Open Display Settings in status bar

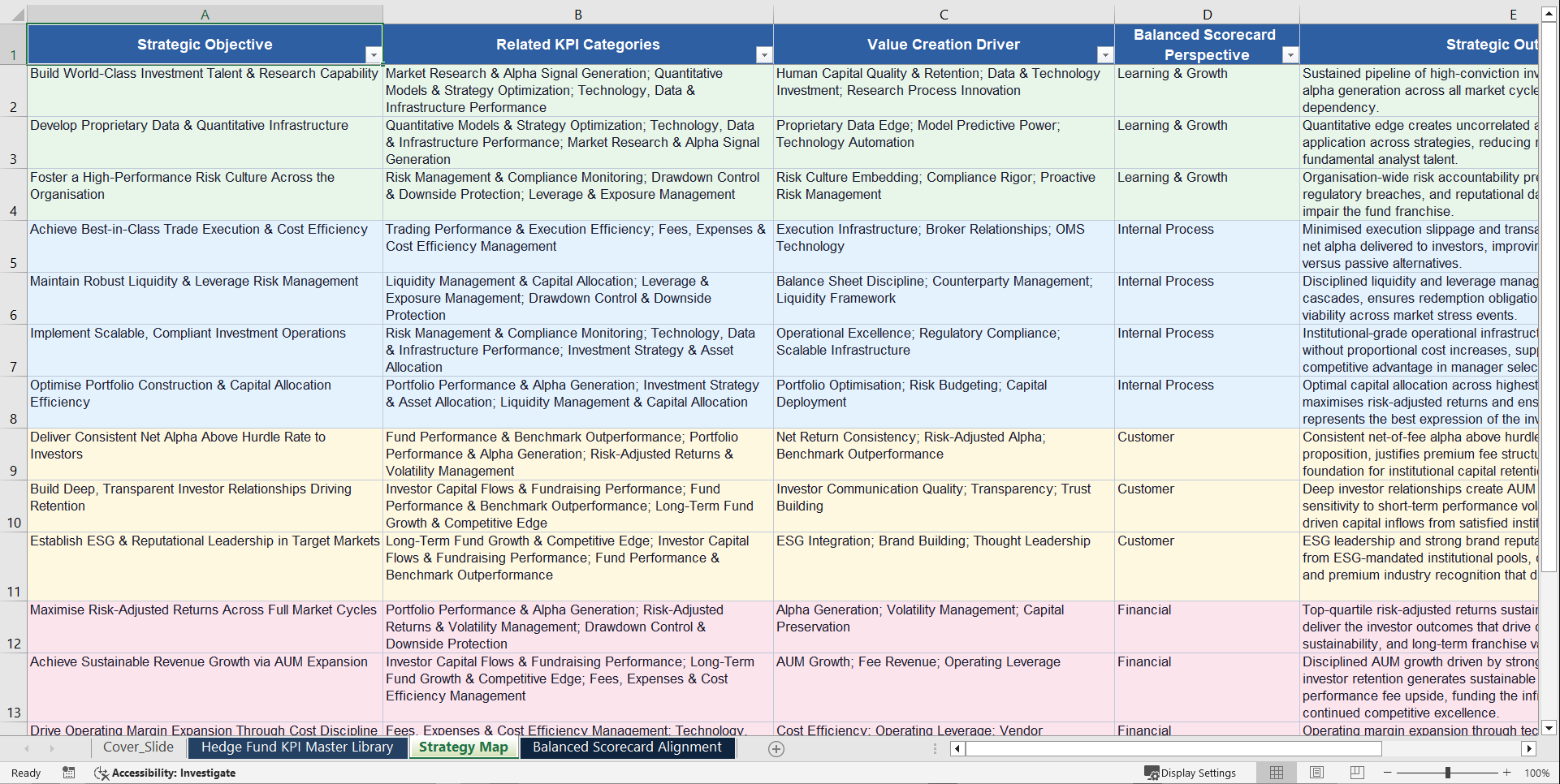pyautogui.click(x=1191, y=773)
